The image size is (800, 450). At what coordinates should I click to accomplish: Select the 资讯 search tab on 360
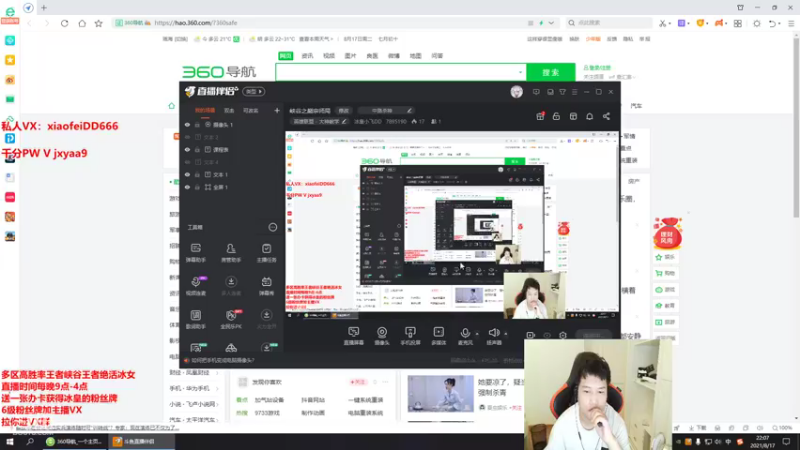[307, 56]
